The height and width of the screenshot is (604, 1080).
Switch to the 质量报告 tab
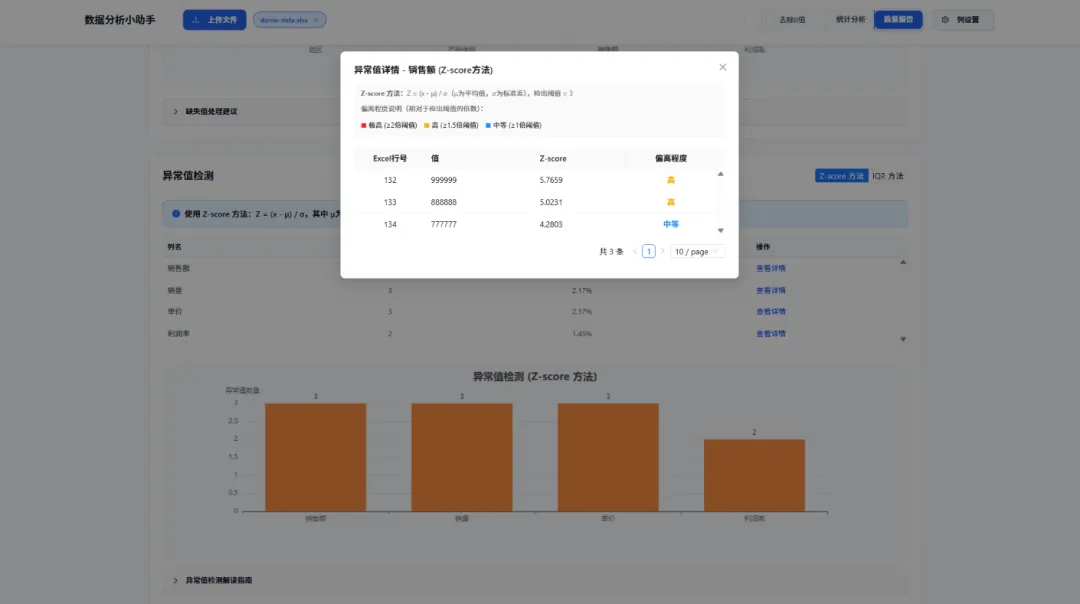898,19
